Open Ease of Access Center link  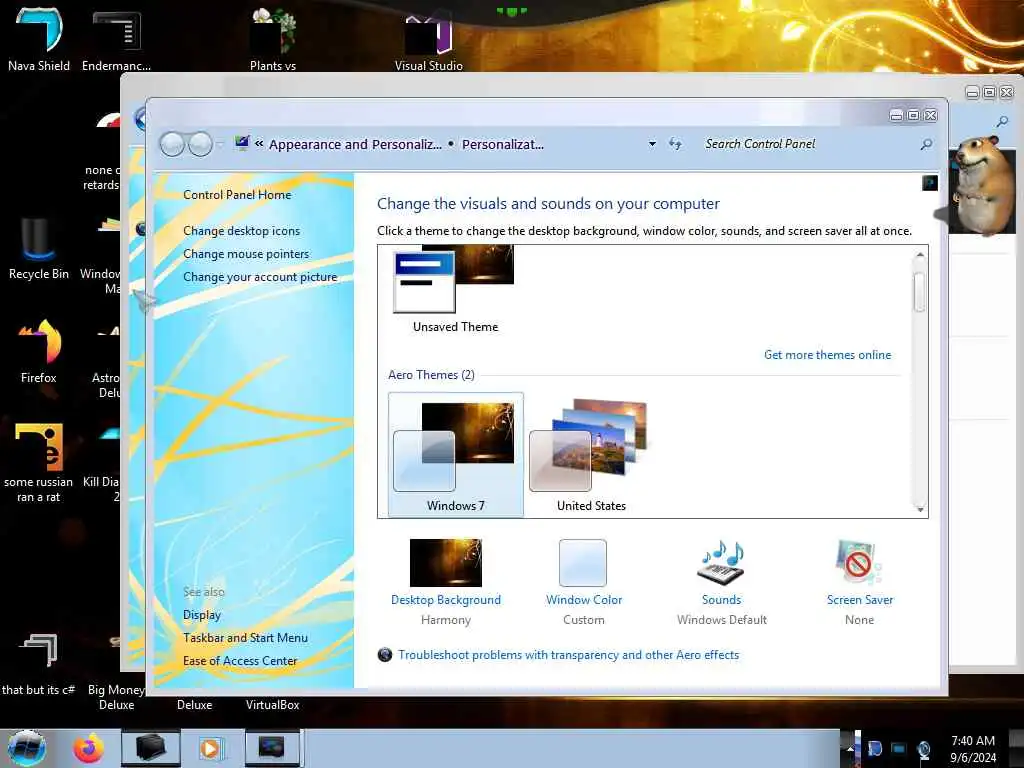click(x=240, y=660)
